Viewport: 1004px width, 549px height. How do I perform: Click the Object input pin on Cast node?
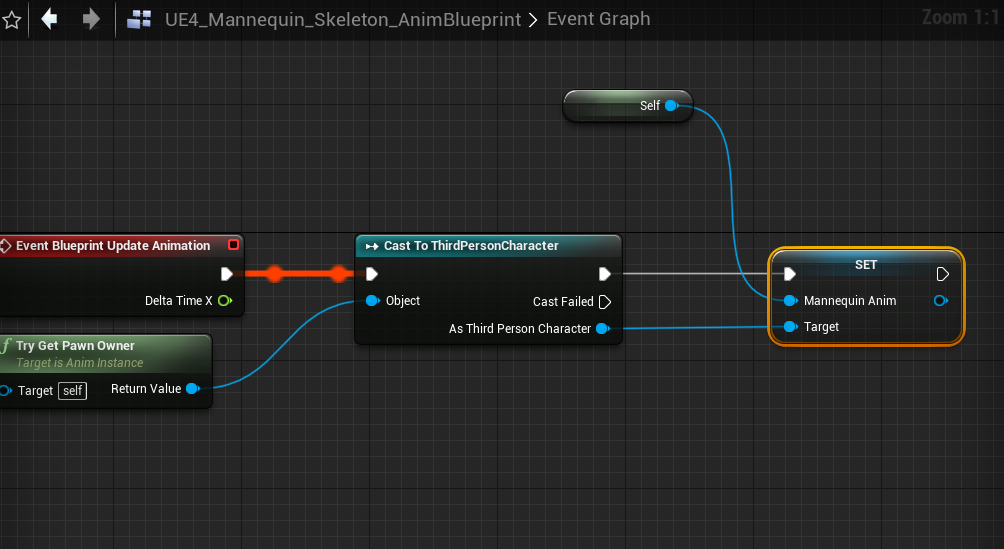pos(373,300)
